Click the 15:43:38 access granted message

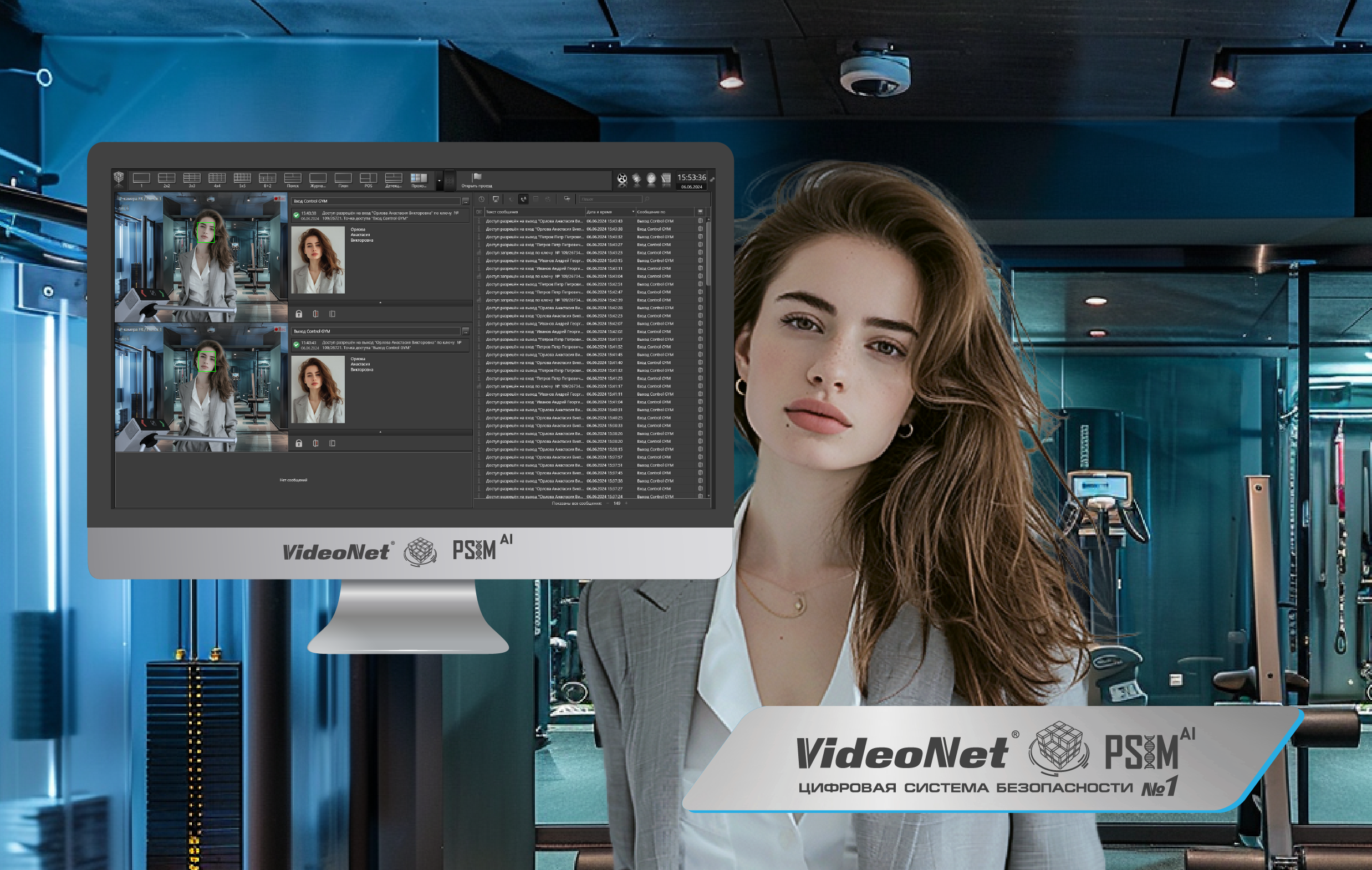pyautogui.click(x=380, y=216)
